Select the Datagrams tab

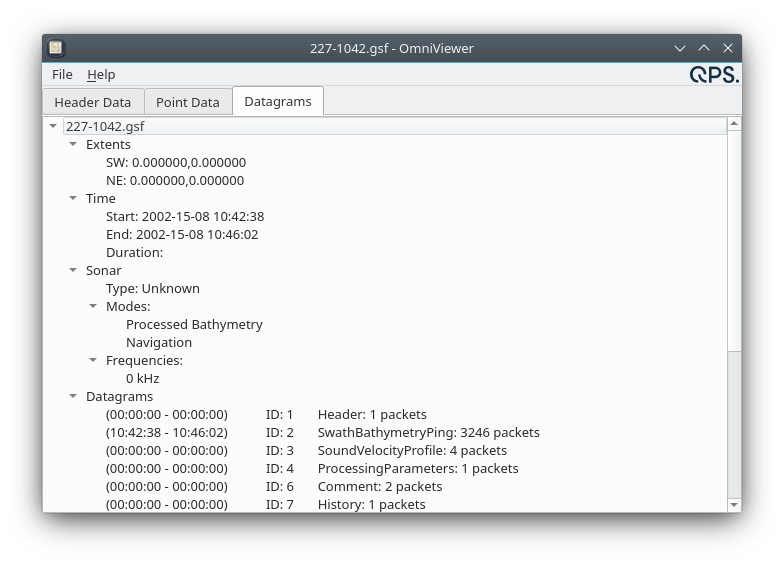pos(278,101)
